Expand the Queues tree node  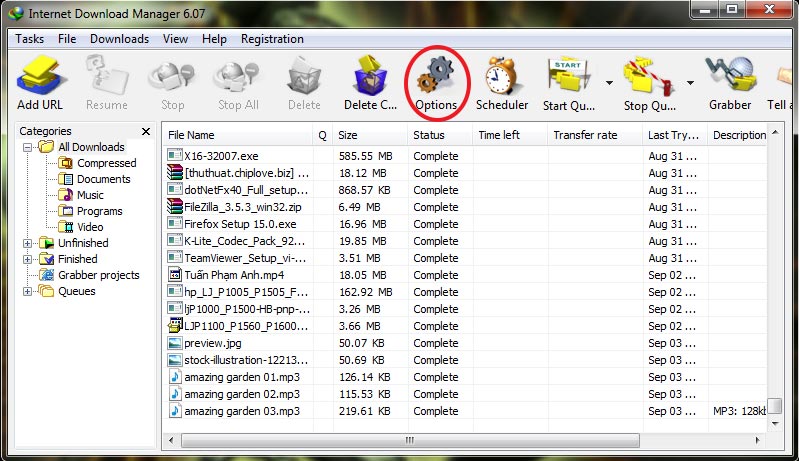[28, 291]
